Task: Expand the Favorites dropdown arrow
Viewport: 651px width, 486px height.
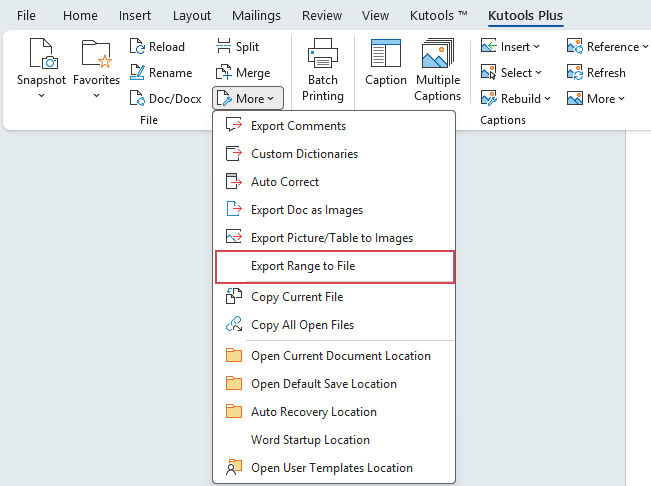Action: pos(96,96)
